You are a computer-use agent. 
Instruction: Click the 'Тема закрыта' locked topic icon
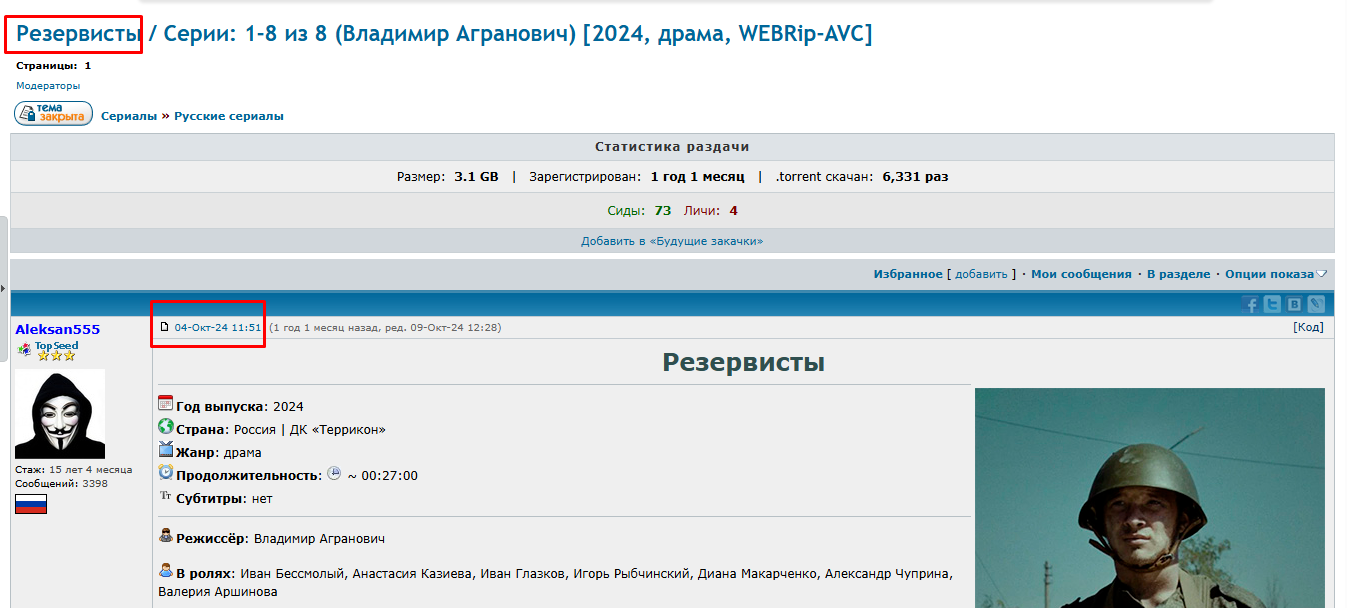tap(53, 114)
